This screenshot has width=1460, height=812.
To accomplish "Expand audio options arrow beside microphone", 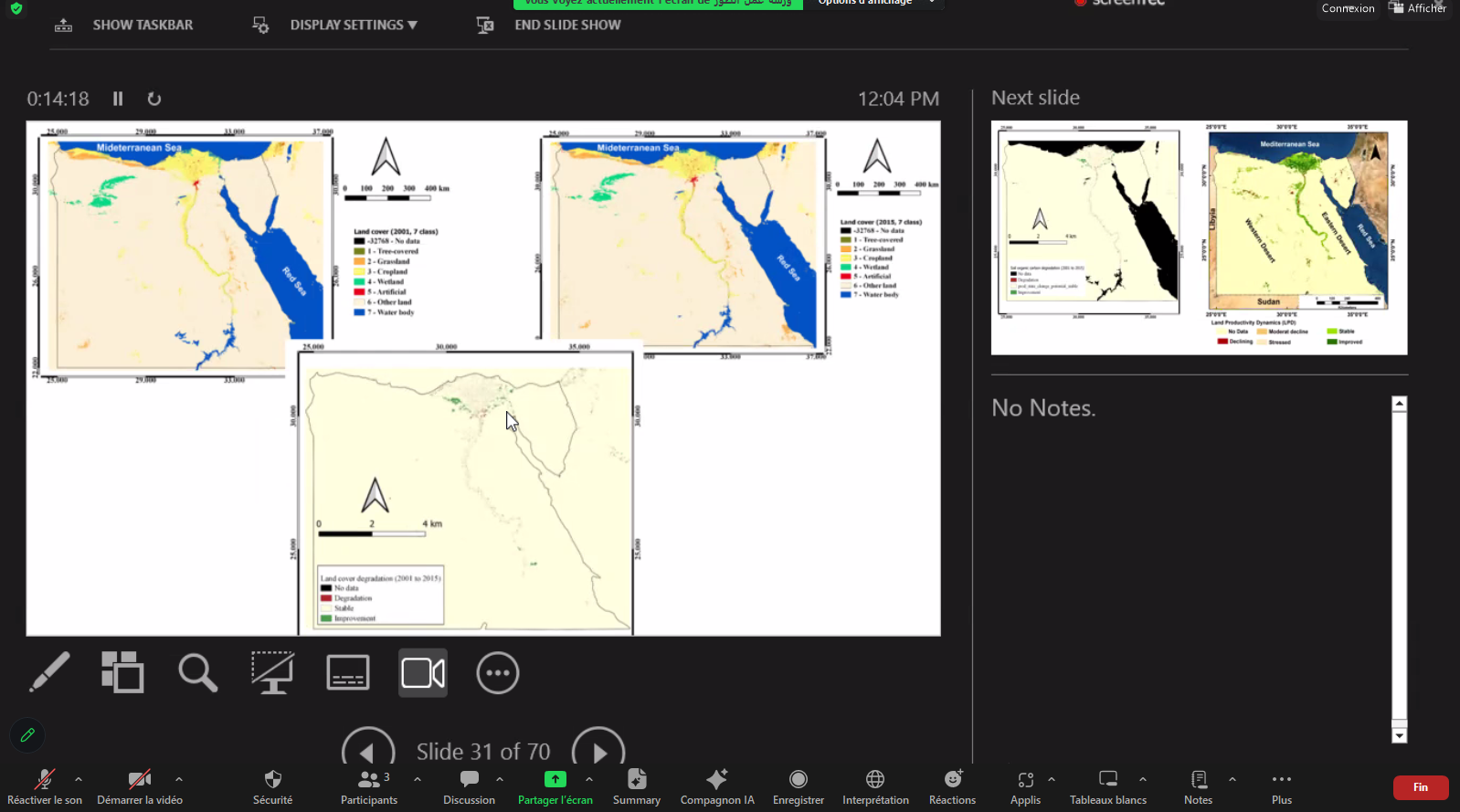I will click(x=79, y=779).
